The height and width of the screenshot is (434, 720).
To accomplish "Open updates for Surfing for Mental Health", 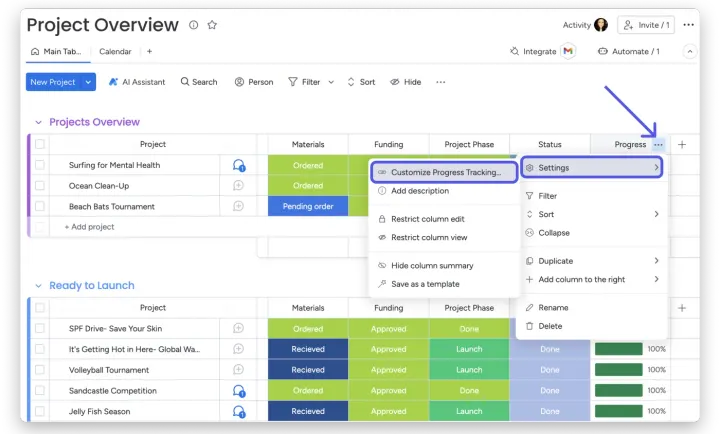I will (x=239, y=165).
